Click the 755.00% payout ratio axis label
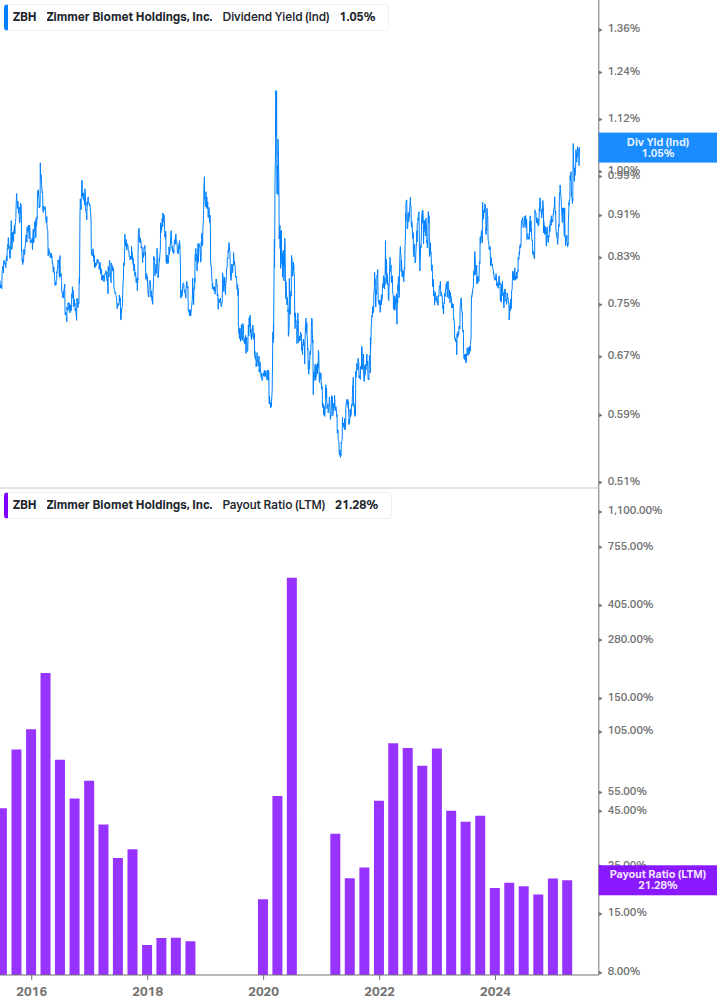 [630, 546]
